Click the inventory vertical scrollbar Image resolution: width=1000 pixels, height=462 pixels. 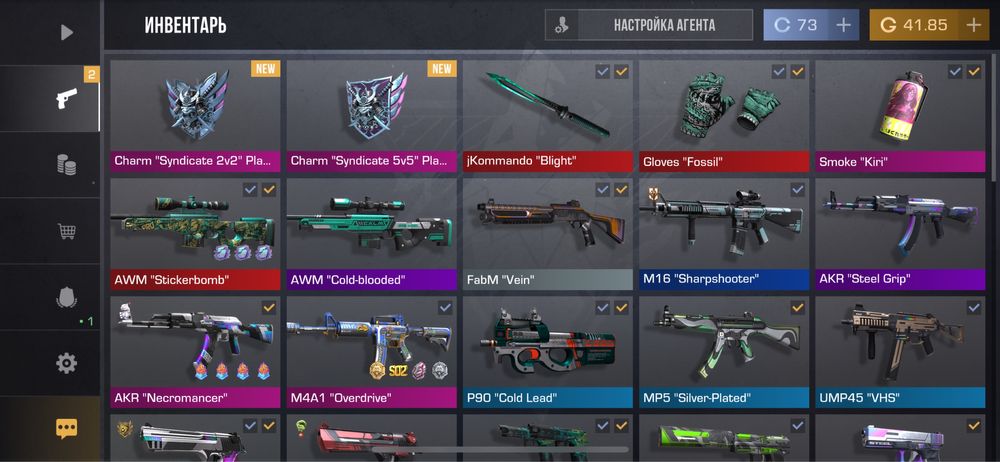pyautogui.click(x=994, y=115)
